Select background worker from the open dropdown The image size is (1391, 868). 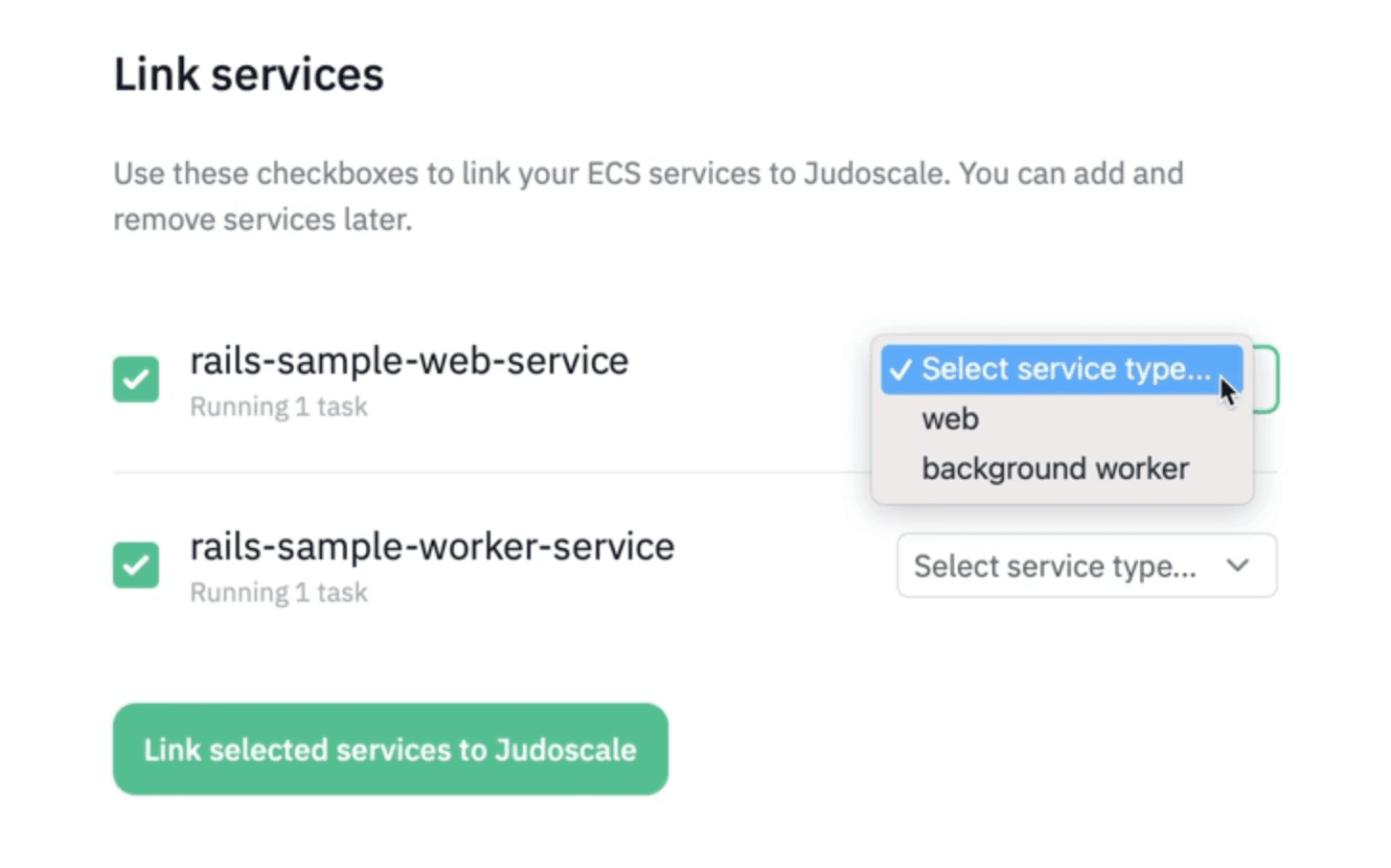click(x=1054, y=468)
